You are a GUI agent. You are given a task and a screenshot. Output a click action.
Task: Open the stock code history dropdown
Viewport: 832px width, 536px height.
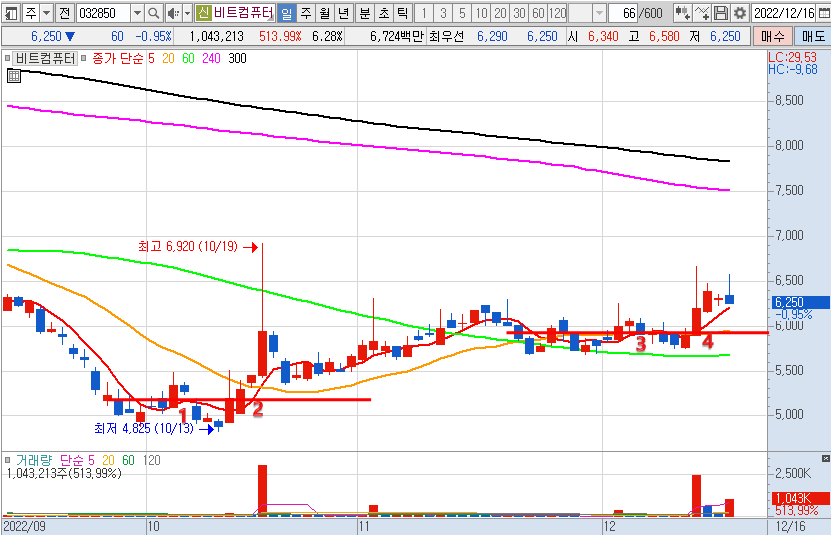click(137, 13)
